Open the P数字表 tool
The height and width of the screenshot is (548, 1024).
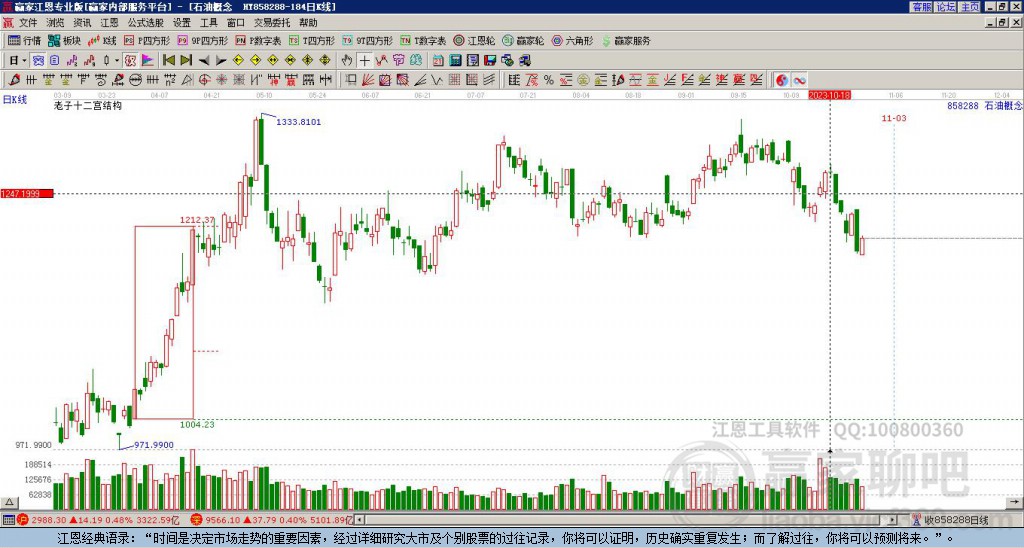259,40
